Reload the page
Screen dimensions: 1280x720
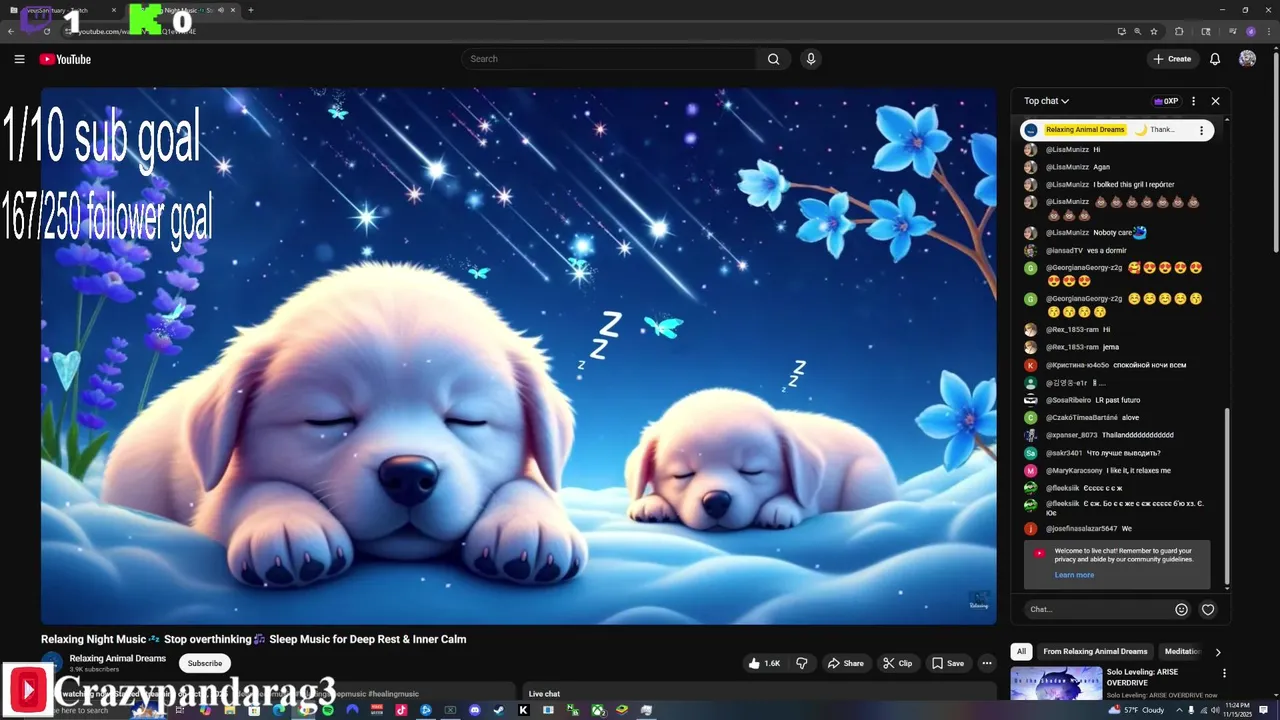pyautogui.click(x=46, y=31)
